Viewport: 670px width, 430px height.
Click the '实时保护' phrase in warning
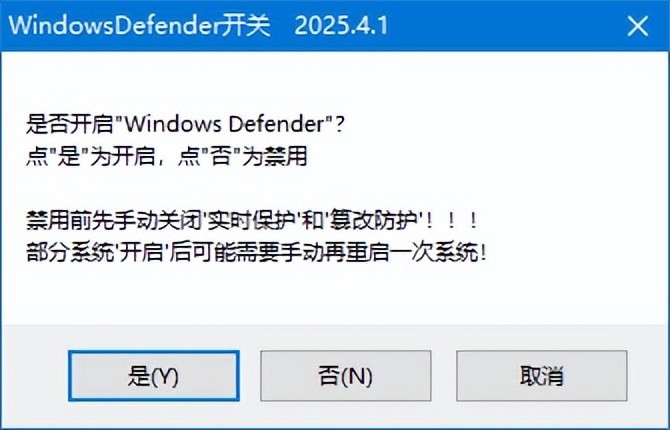251,221
